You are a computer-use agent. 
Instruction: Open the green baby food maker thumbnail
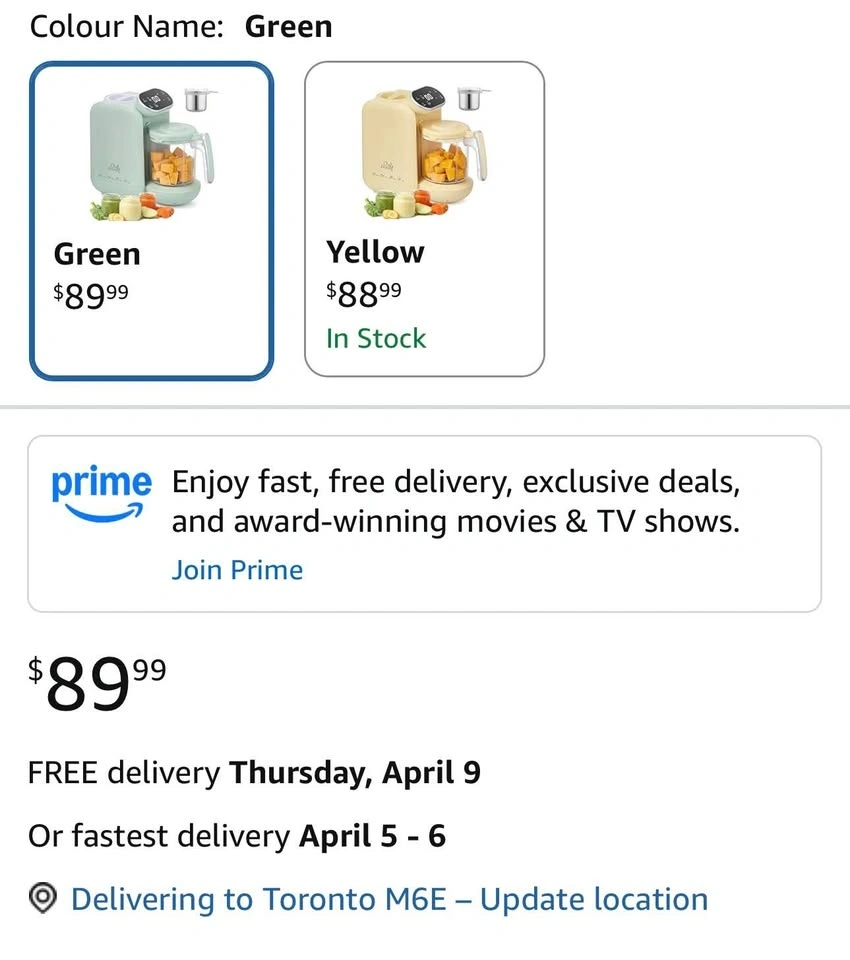152,152
